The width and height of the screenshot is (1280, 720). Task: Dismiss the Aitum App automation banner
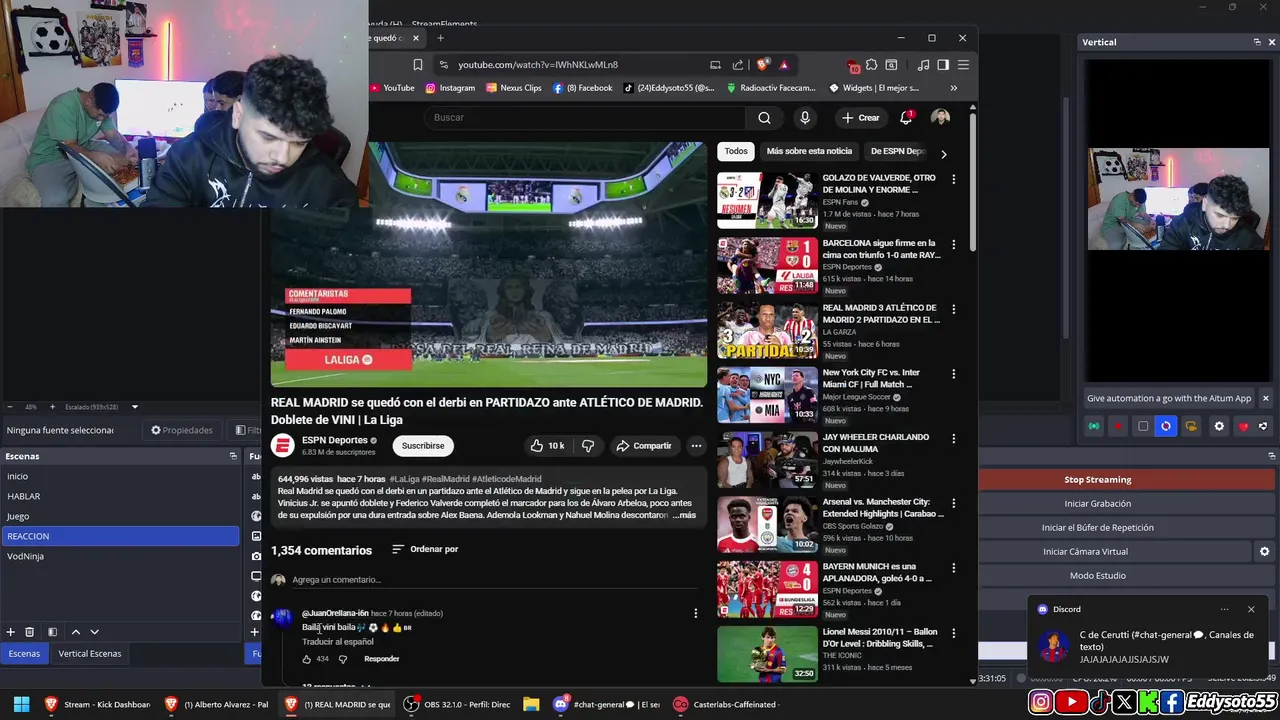(x=1265, y=398)
